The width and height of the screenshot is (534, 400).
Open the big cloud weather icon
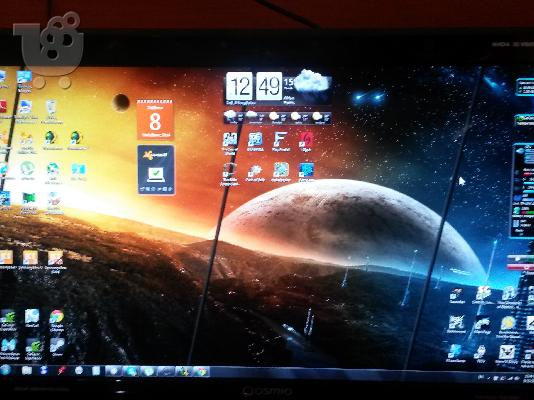pos(312,81)
